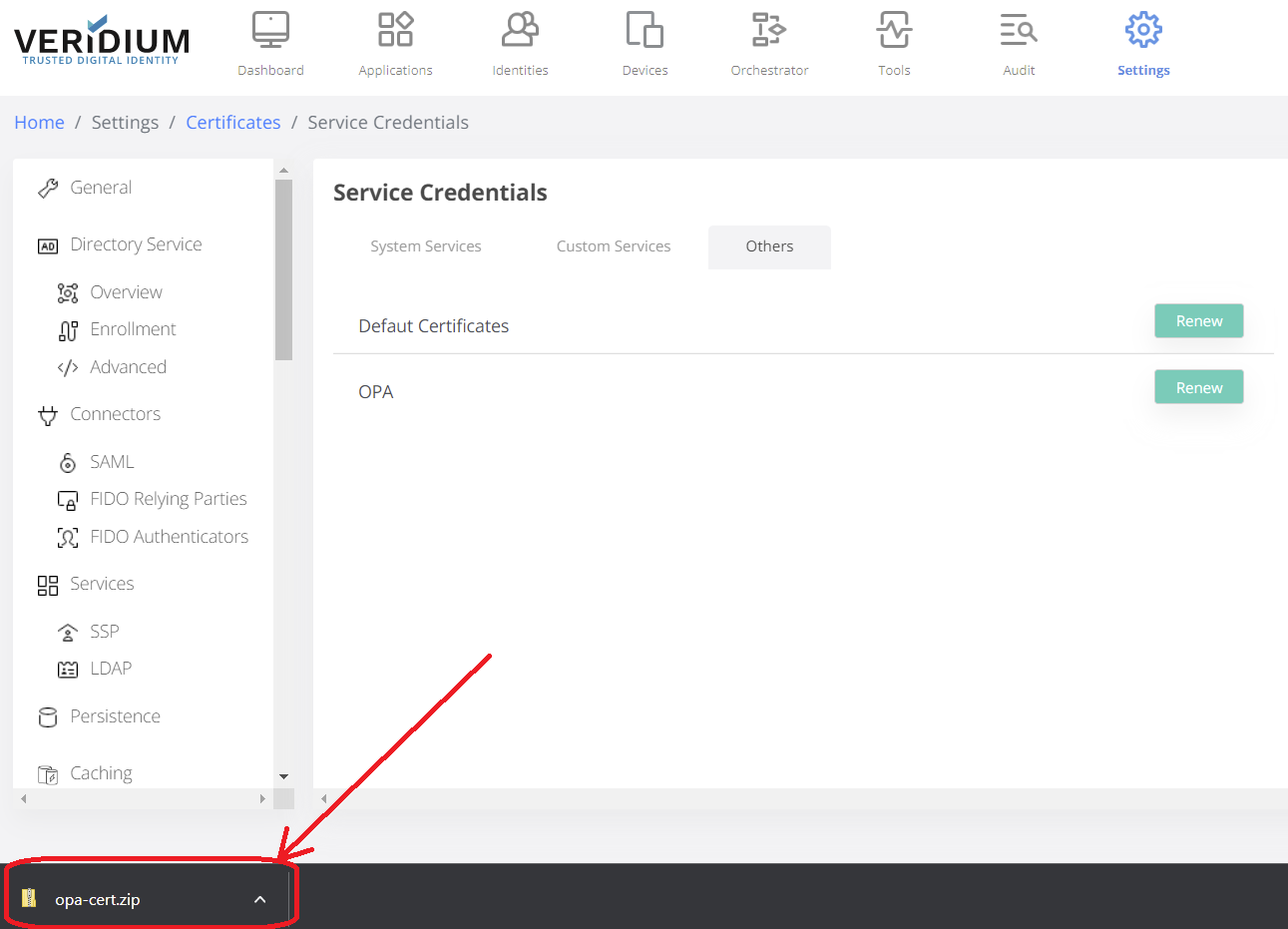1288x929 pixels.
Task: Renew the Default Certificates
Action: point(1198,321)
